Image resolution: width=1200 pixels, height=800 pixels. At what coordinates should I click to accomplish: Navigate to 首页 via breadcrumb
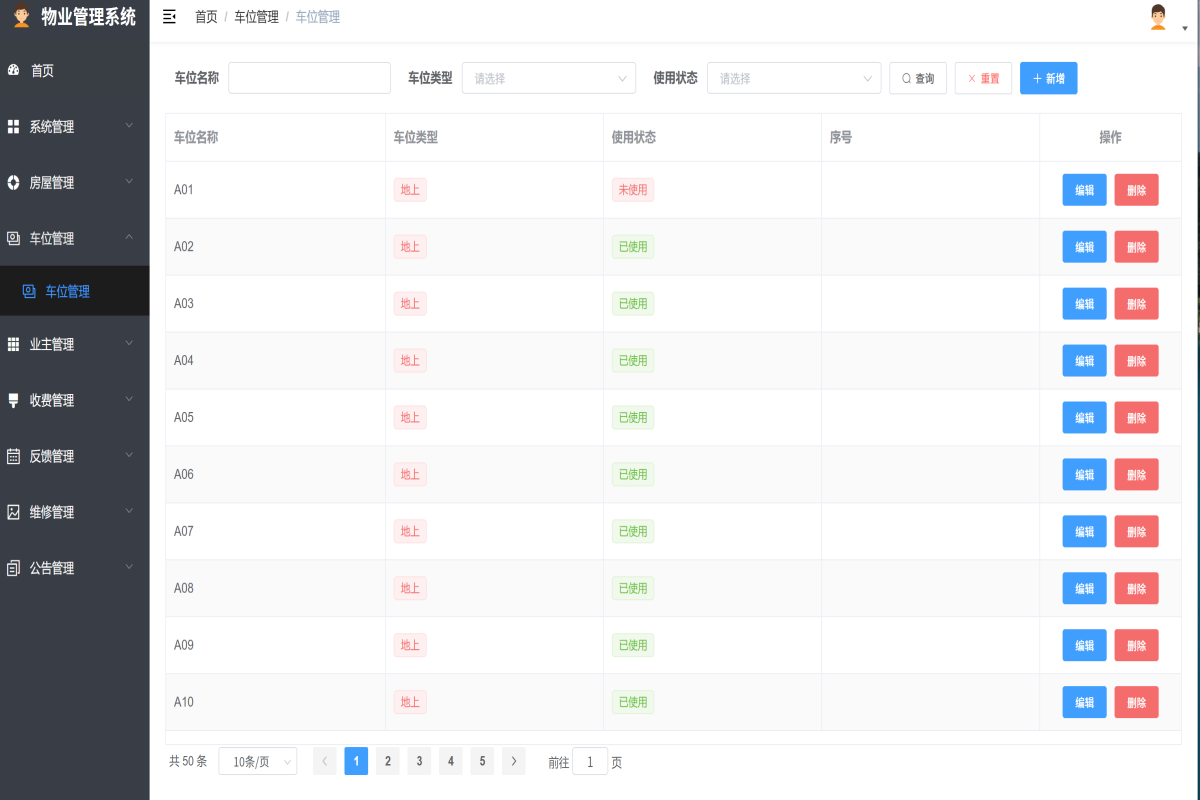click(x=205, y=17)
